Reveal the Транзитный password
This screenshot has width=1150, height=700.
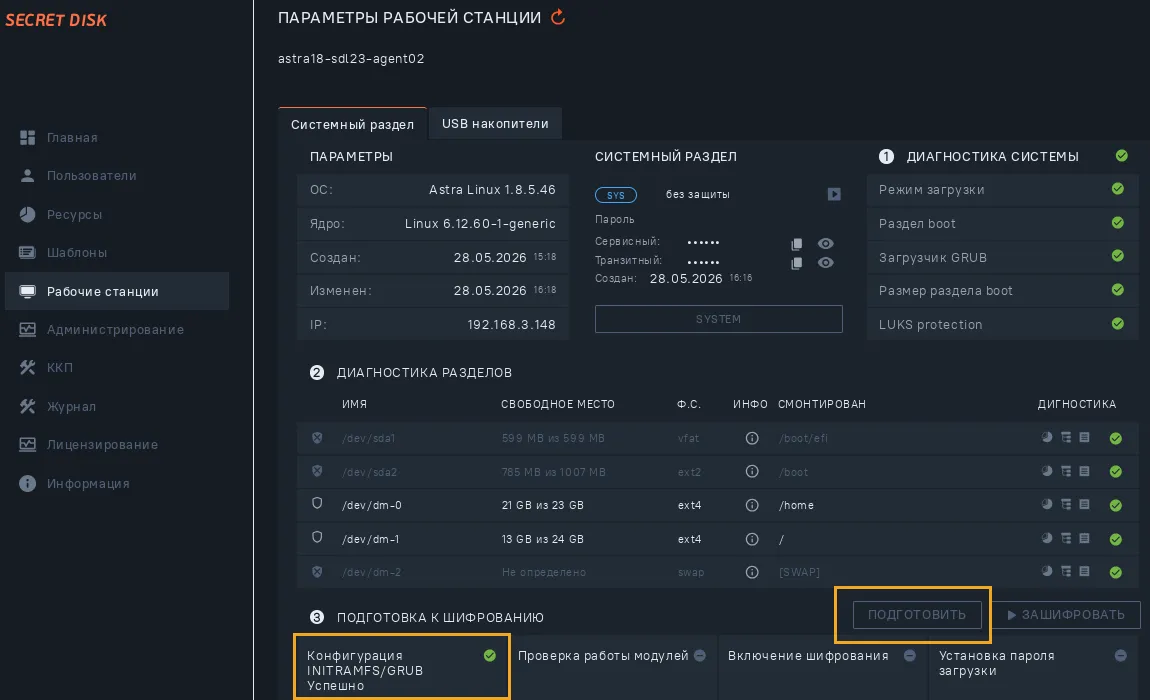826,263
